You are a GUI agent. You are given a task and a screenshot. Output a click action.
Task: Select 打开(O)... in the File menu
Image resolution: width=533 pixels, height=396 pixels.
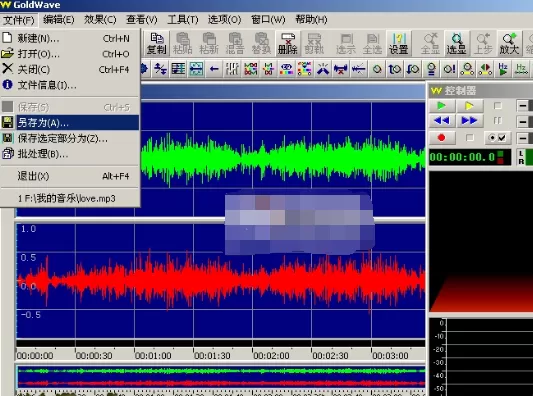click(x=70, y=54)
